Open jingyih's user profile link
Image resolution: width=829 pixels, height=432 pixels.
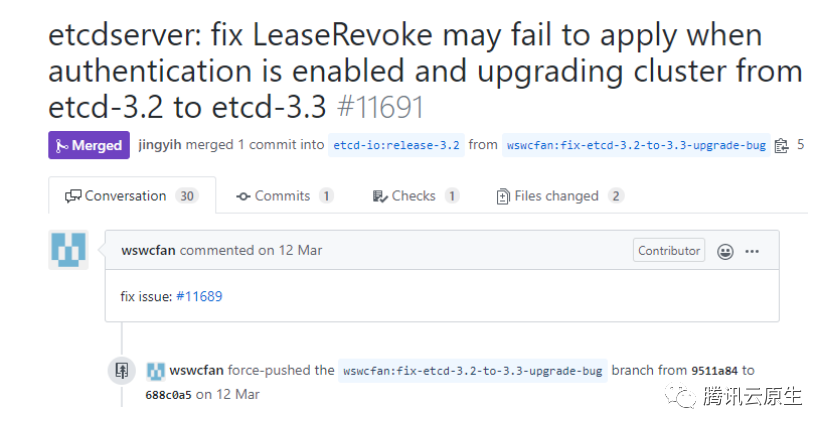point(160,145)
